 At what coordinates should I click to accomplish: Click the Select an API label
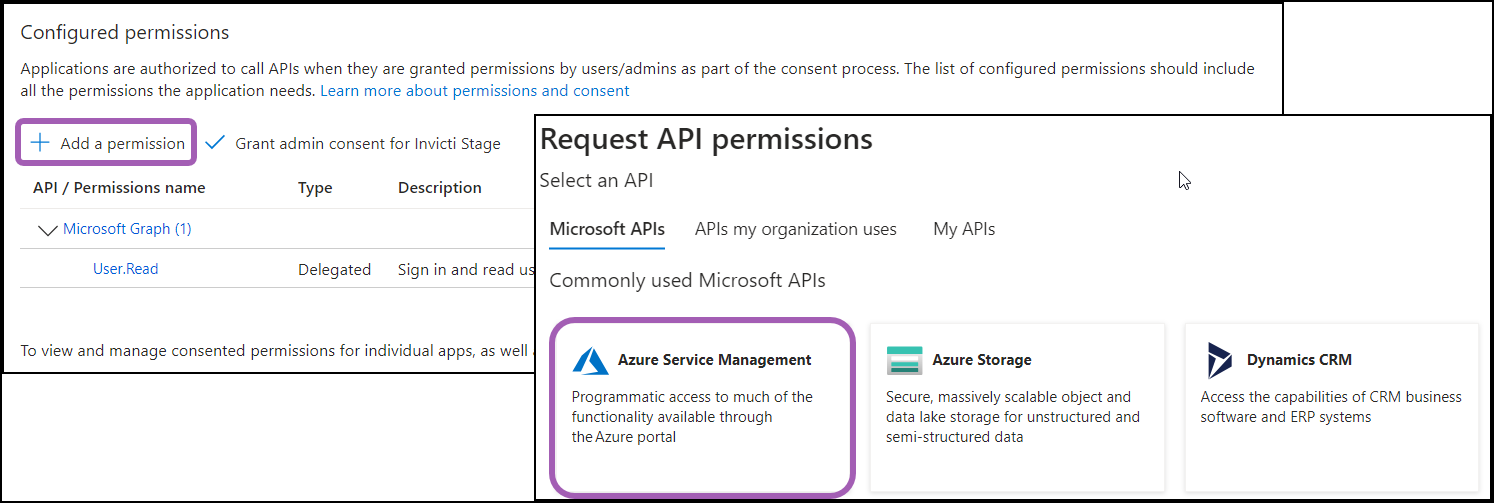tap(596, 180)
